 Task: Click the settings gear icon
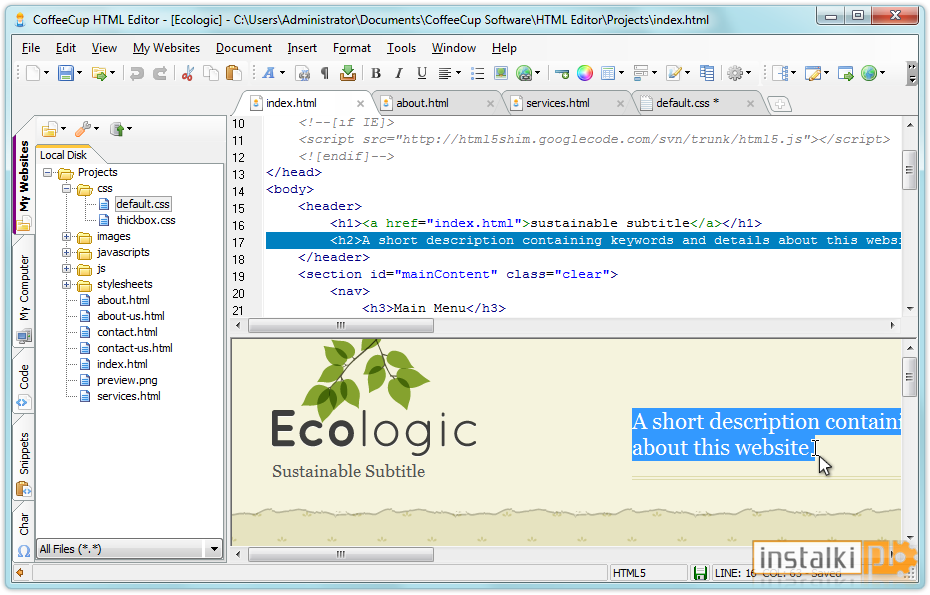tap(735, 73)
